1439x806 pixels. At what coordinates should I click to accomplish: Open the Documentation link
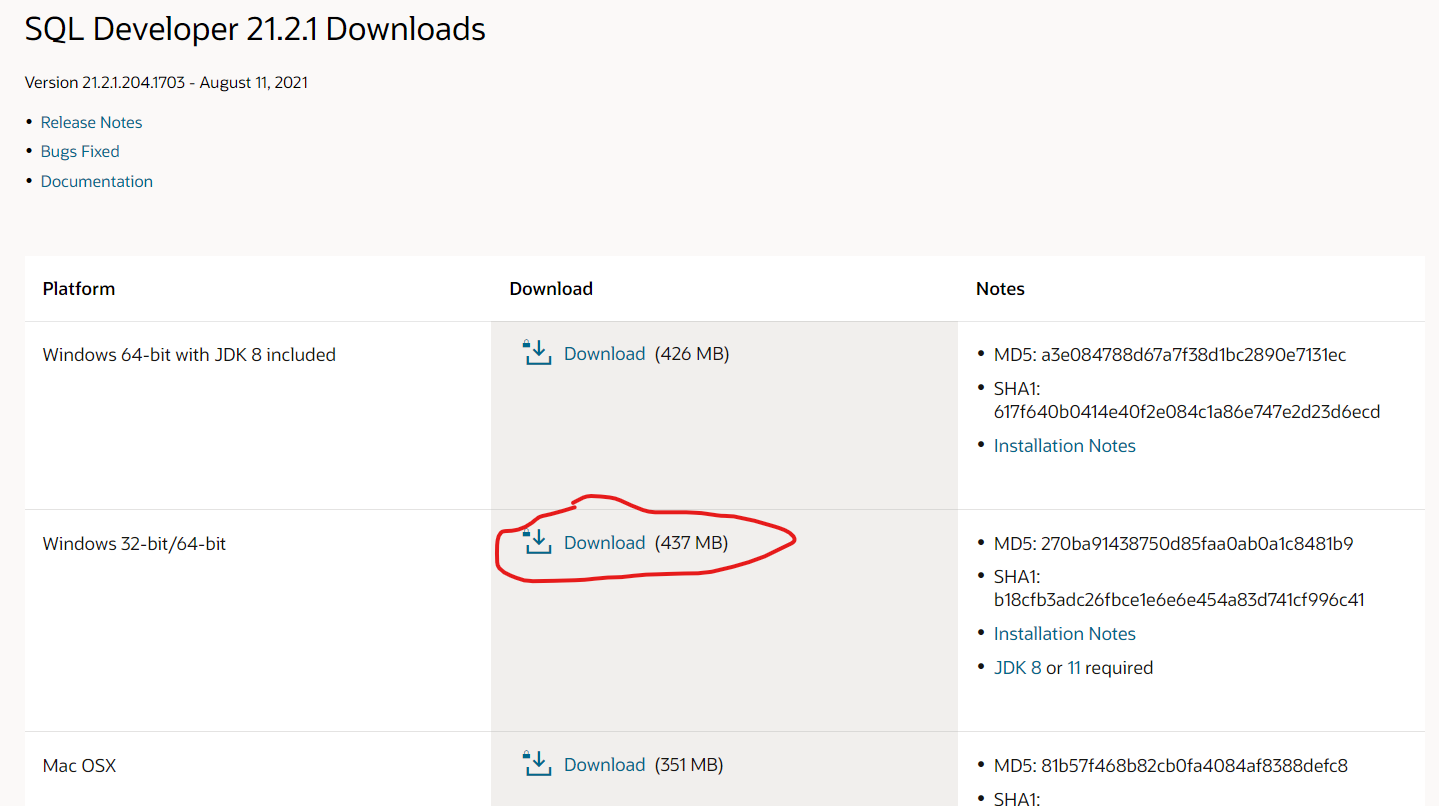97,181
